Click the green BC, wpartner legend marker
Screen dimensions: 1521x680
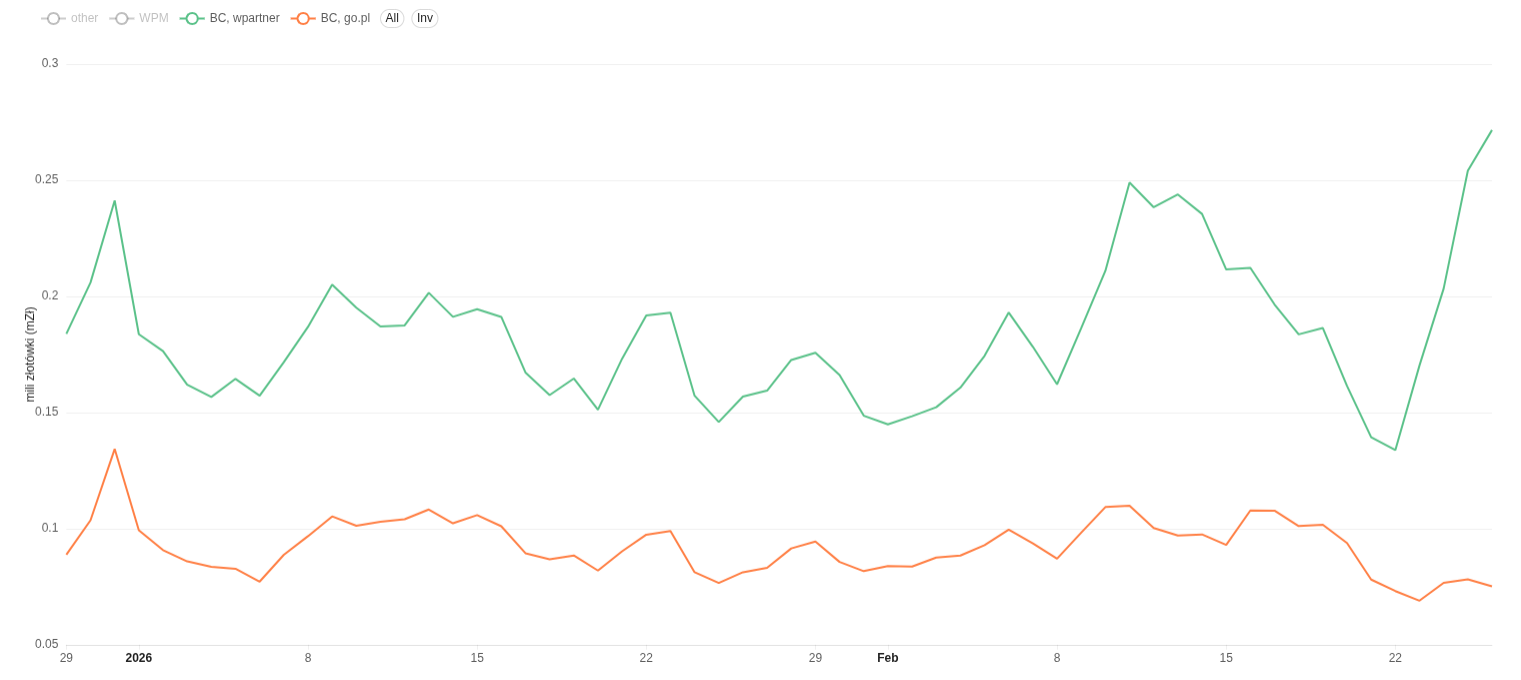coord(192,18)
